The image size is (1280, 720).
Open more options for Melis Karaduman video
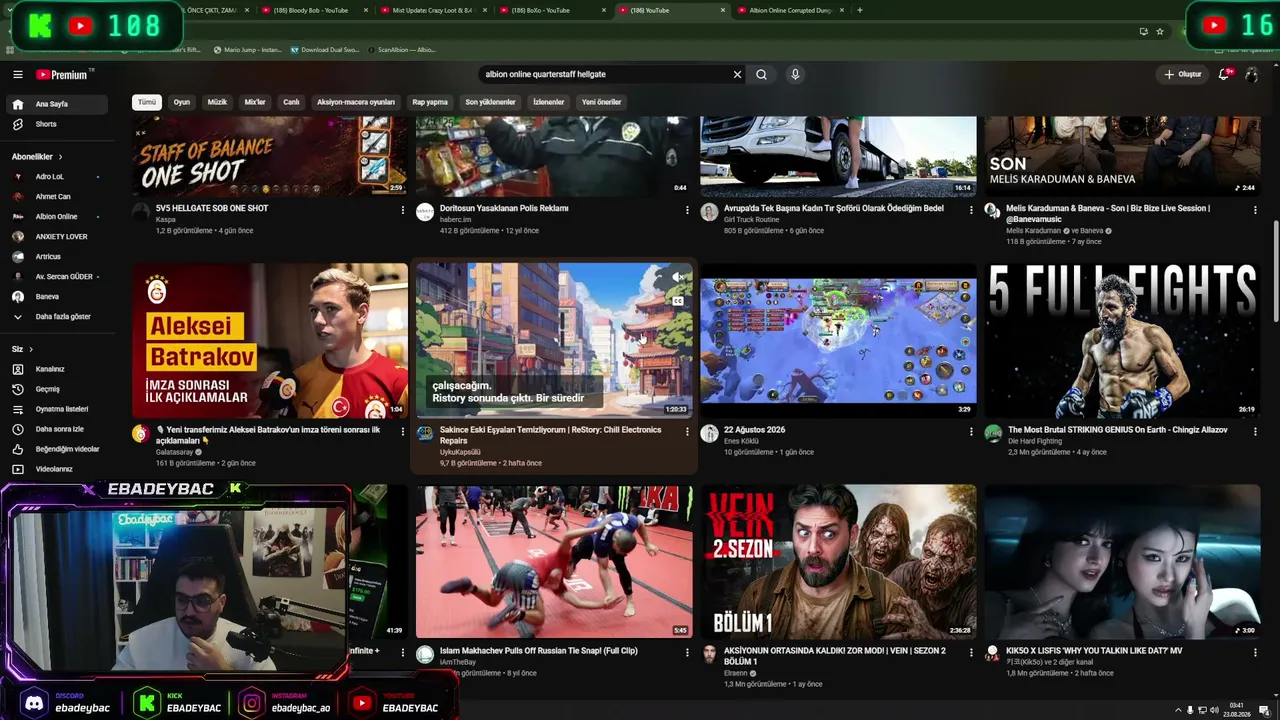pyautogui.click(x=1255, y=210)
